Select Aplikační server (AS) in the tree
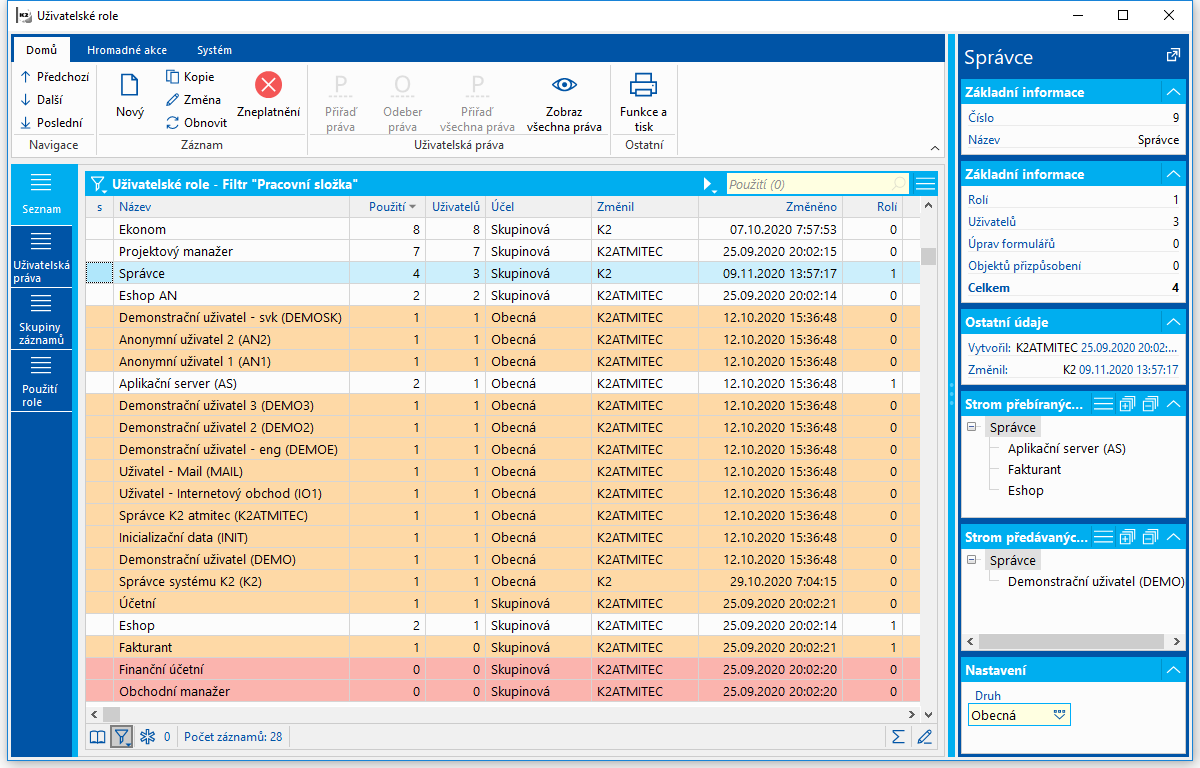 coord(1067,449)
